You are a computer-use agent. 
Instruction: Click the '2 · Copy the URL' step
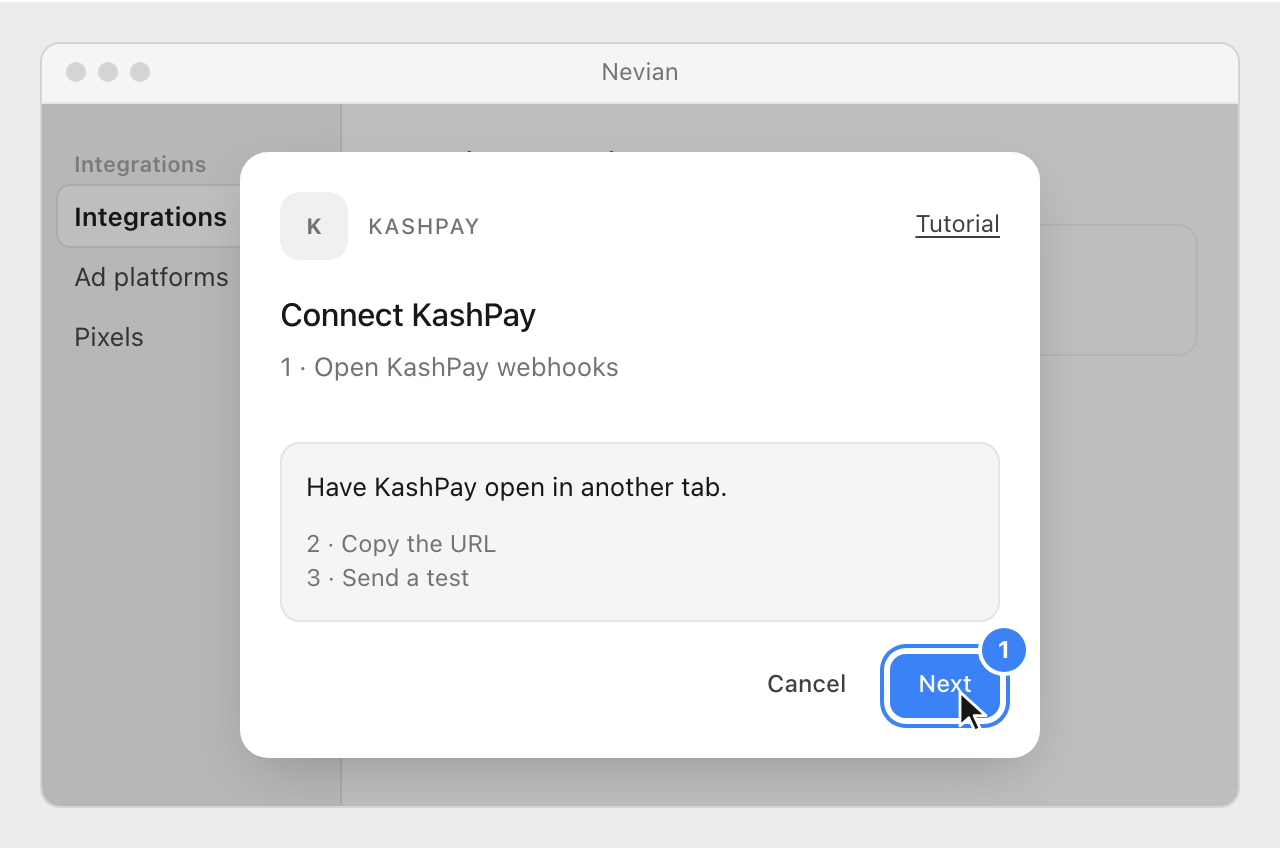401,544
